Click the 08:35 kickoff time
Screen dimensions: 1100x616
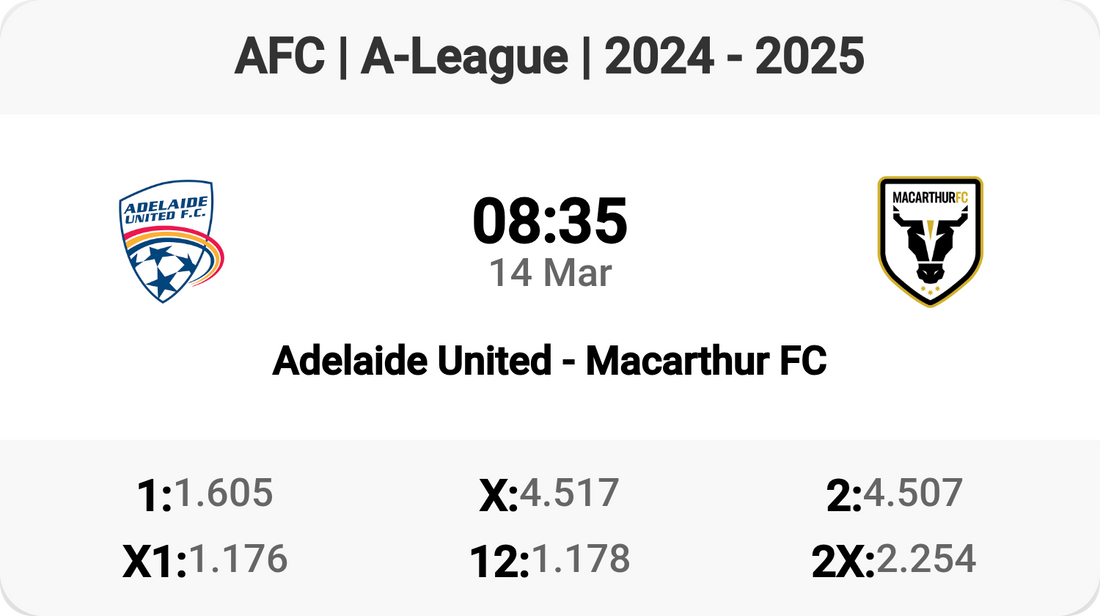(x=550, y=221)
